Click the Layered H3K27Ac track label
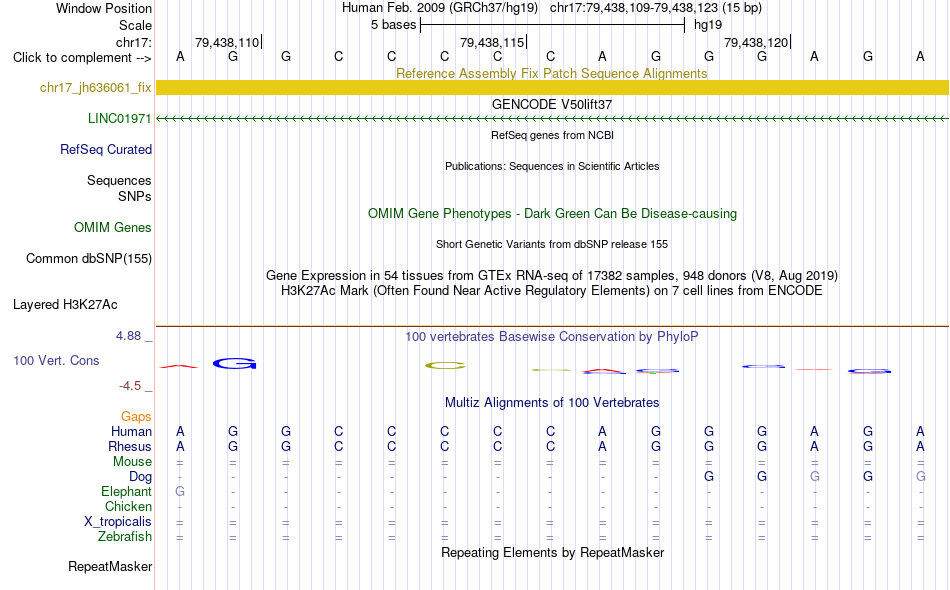950x590 pixels. pos(65,305)
